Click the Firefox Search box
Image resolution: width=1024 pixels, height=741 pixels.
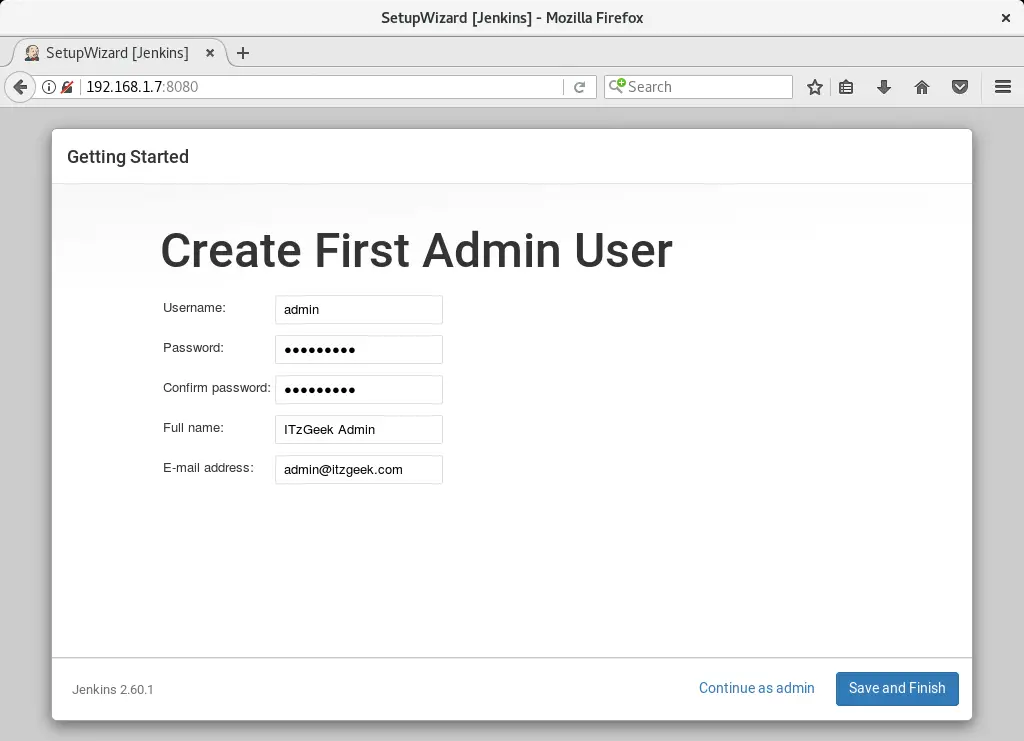[698, 87]
